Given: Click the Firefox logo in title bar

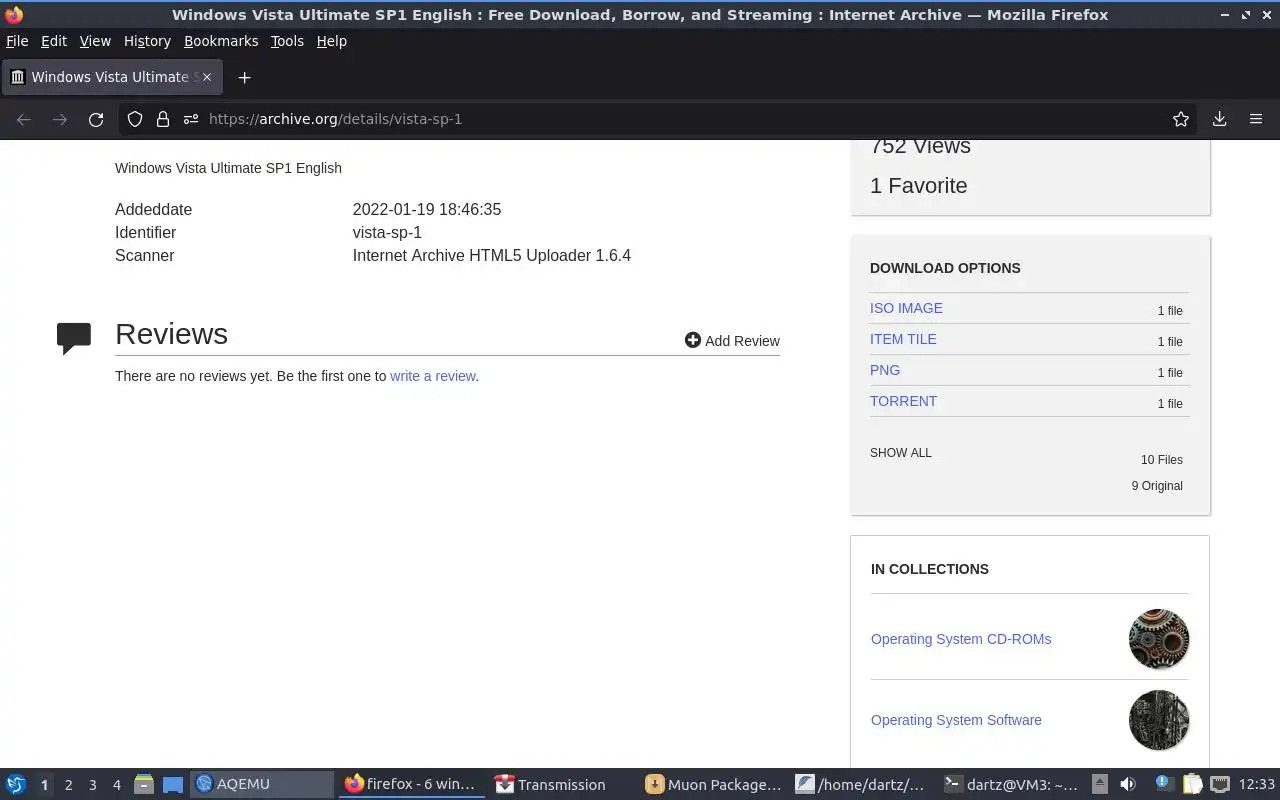Looking at the screenshot, I should (x=14, y=14).
